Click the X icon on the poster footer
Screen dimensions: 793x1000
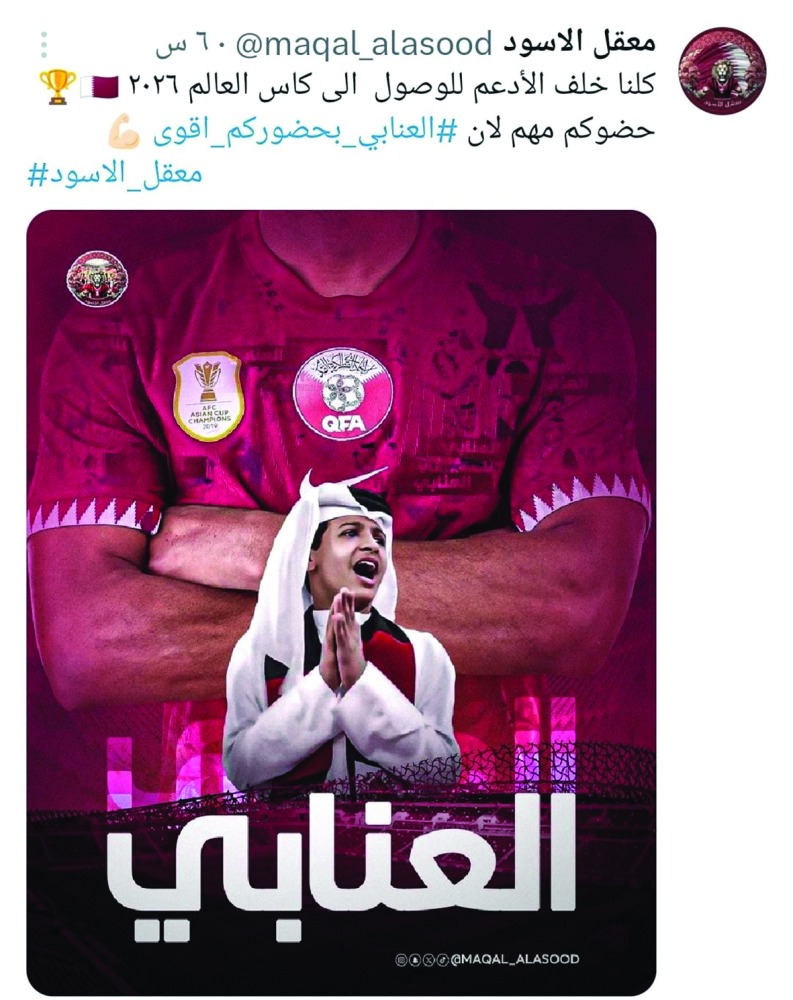[x=429, y=959]
